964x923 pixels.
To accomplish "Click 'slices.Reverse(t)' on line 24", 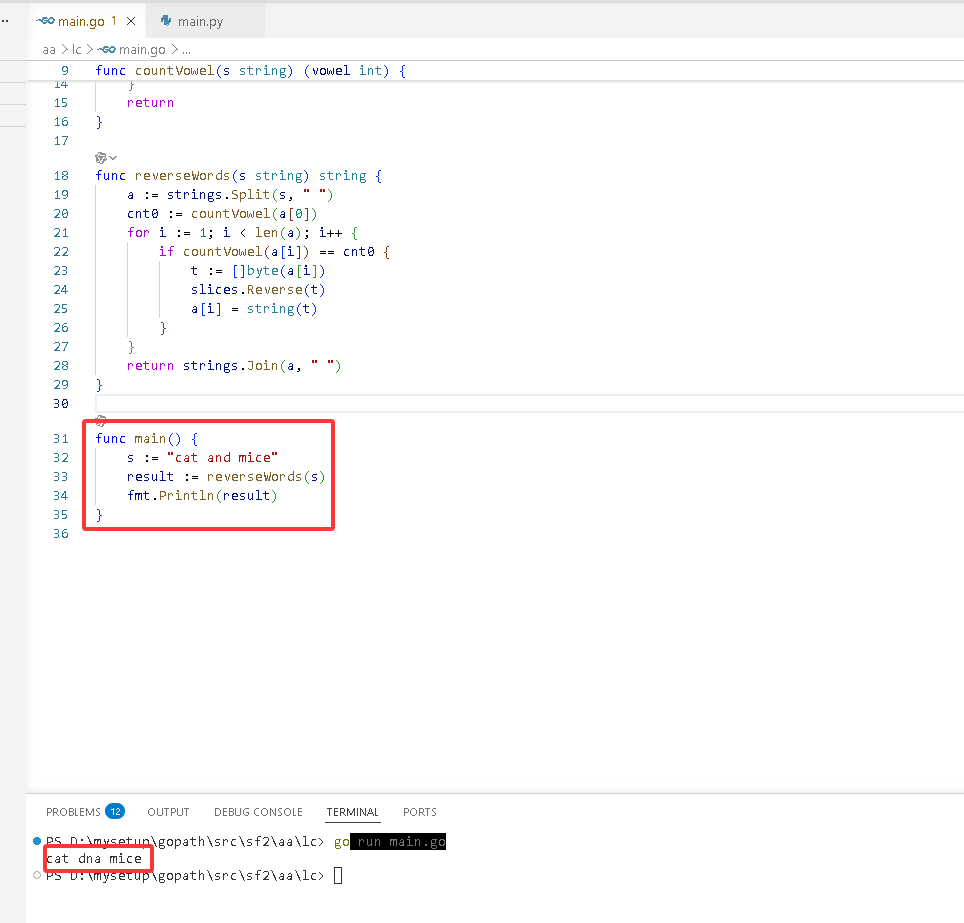I will pos(258,289).
